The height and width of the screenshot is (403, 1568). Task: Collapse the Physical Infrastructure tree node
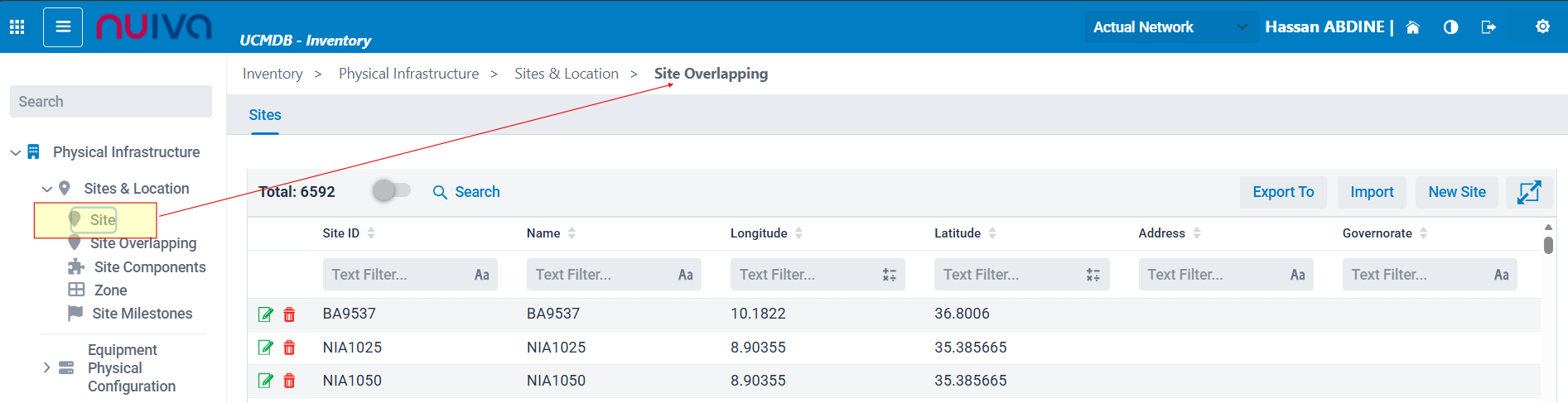[x=16, y=152]
